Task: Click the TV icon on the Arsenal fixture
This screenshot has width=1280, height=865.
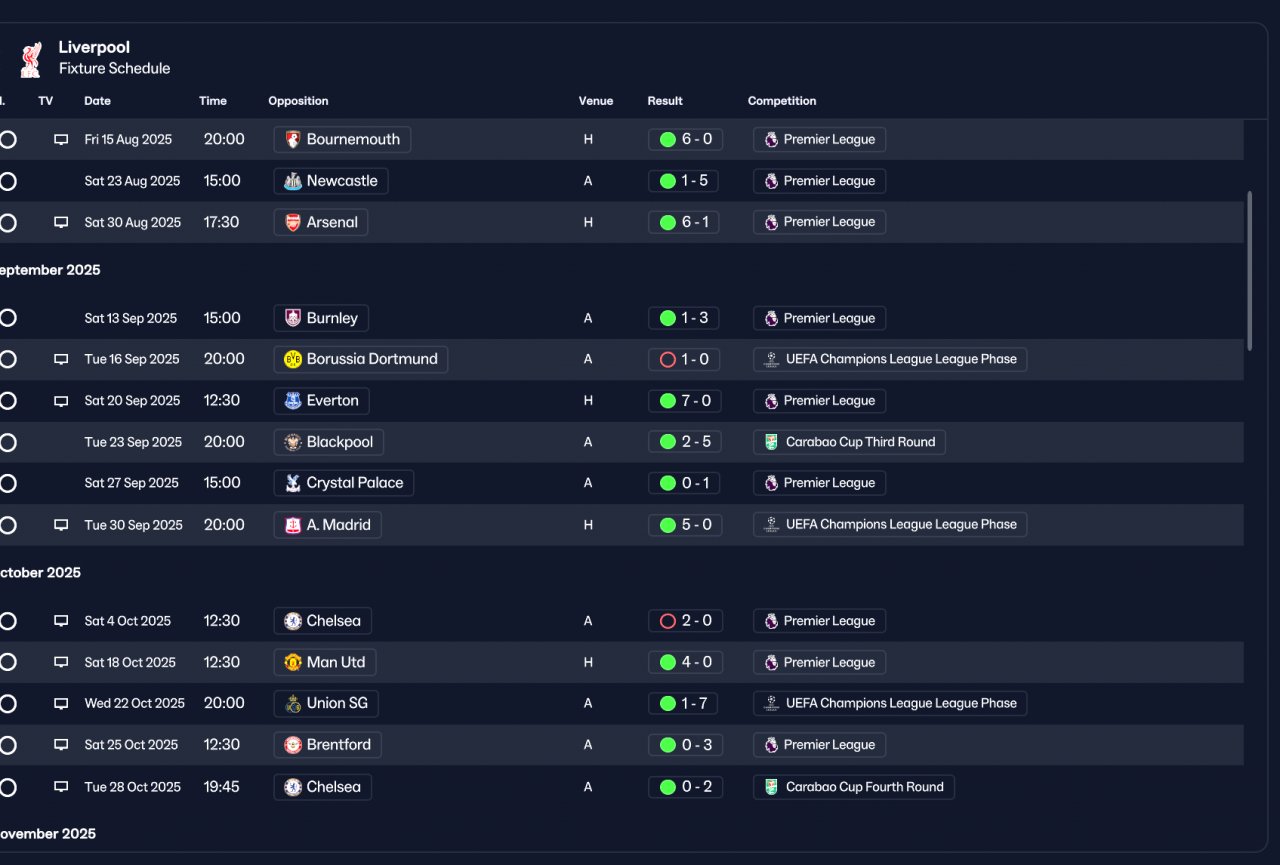Action: 61,222
